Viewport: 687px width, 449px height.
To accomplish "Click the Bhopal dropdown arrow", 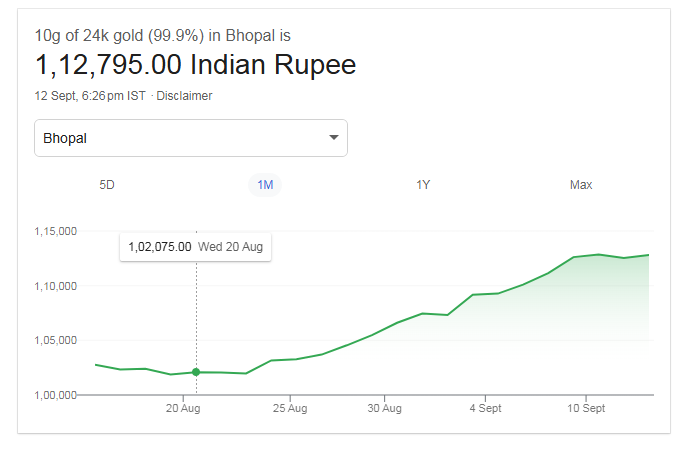I will pos(333,138).
